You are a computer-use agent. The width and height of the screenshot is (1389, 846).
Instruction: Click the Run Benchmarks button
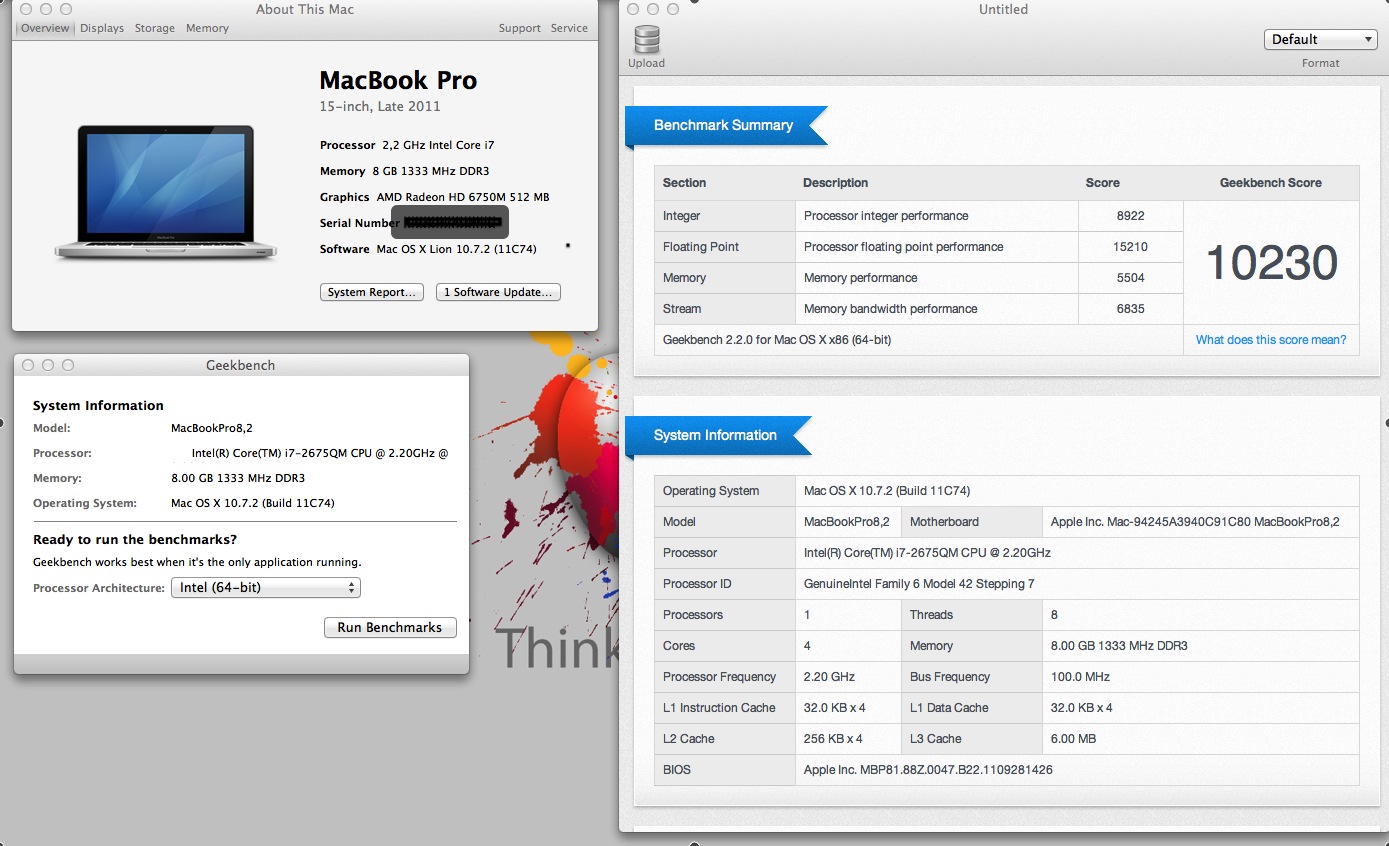pyautogui.click(x=390, y=627)
